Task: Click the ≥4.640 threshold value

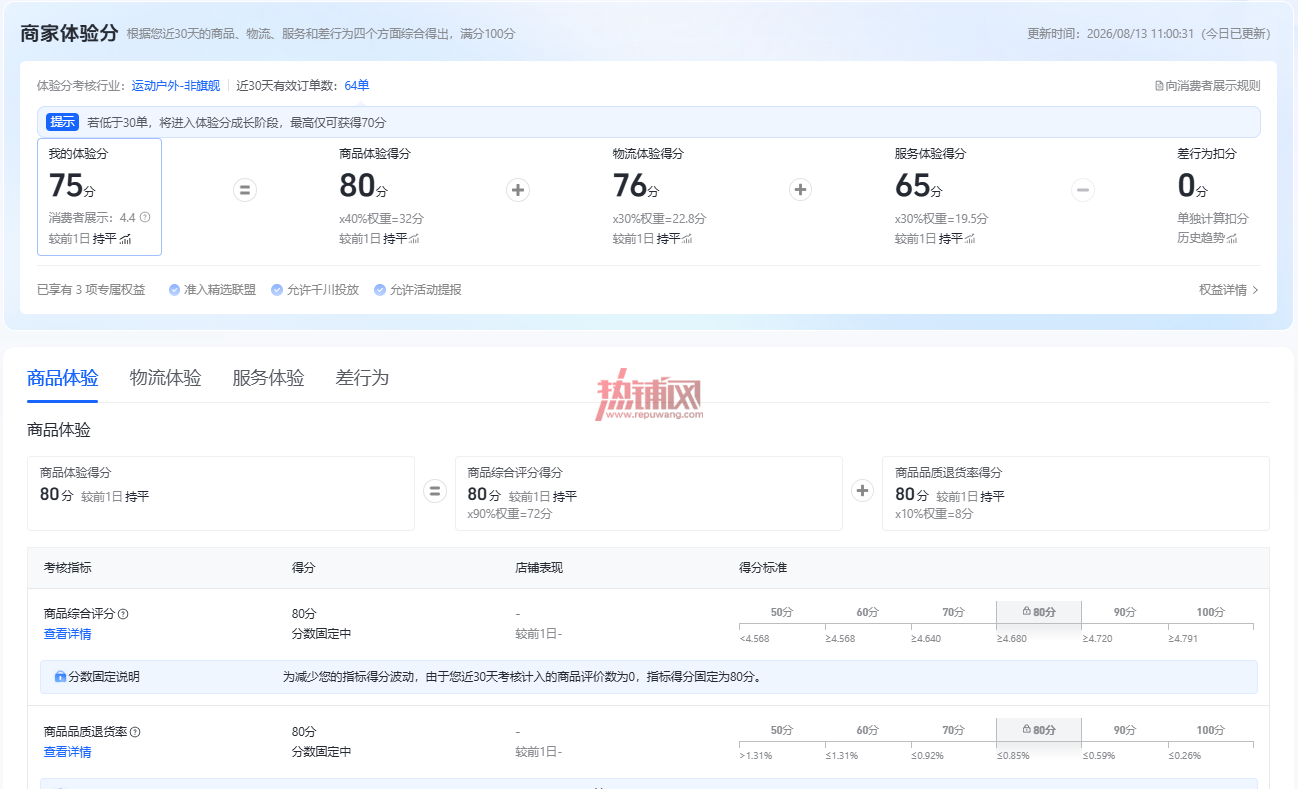Action: point(926,638)
